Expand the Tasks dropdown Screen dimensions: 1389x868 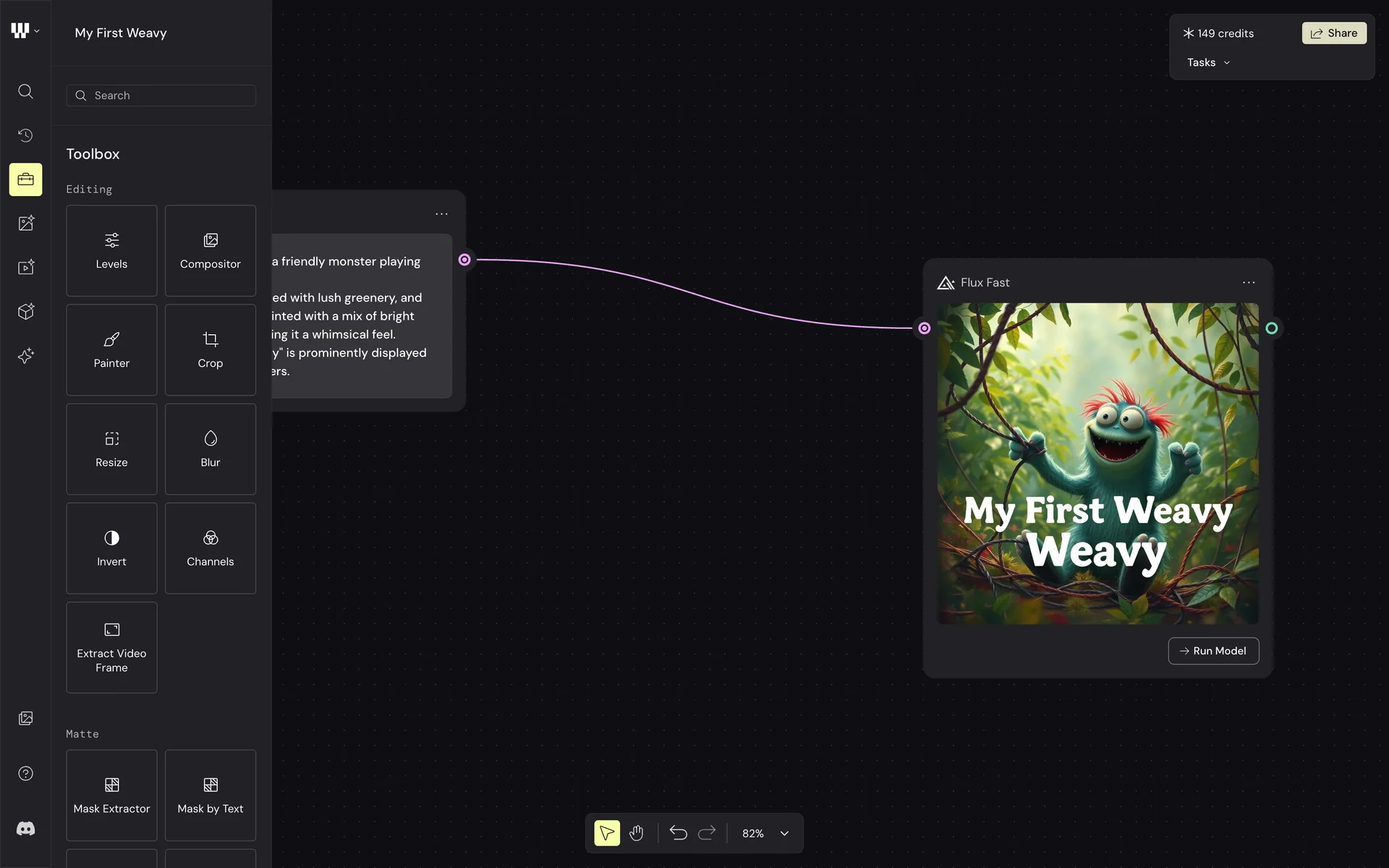[1208, 63]
